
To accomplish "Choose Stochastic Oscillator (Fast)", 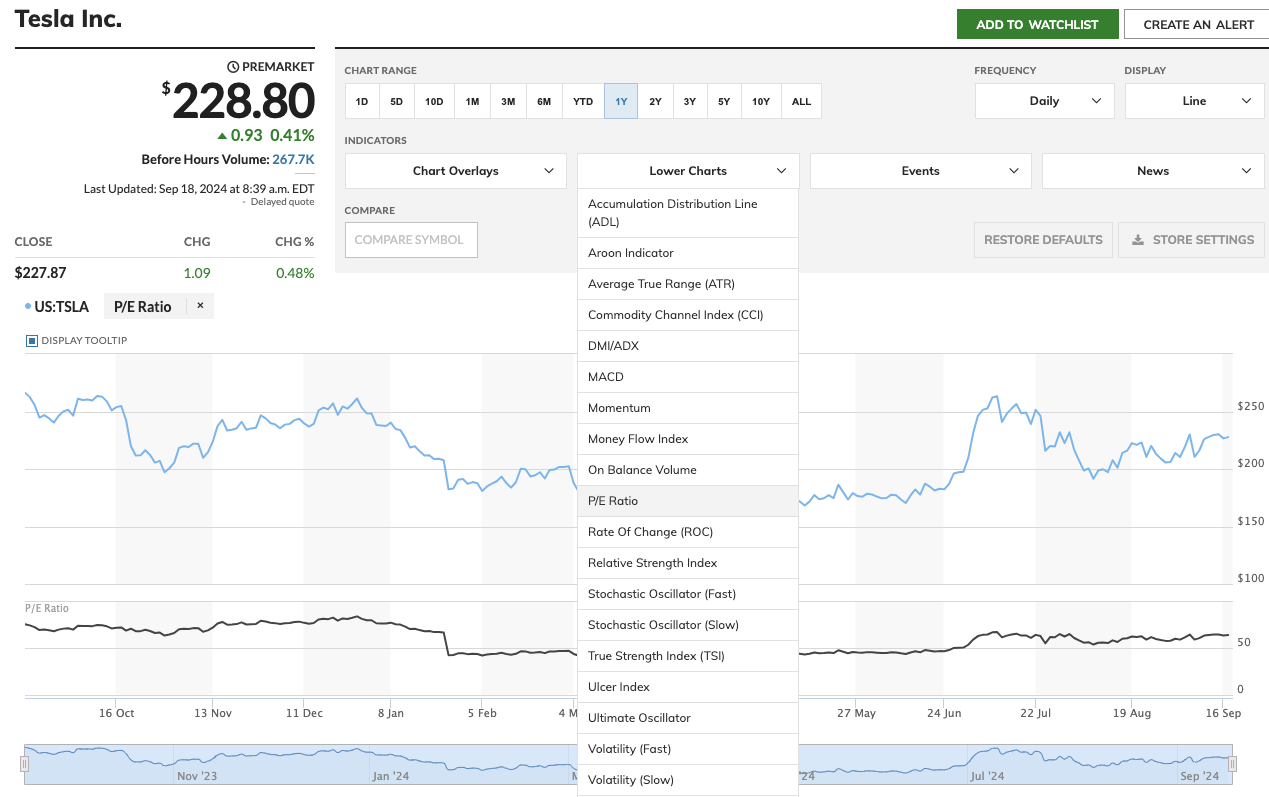I will [x=688, y=594].
